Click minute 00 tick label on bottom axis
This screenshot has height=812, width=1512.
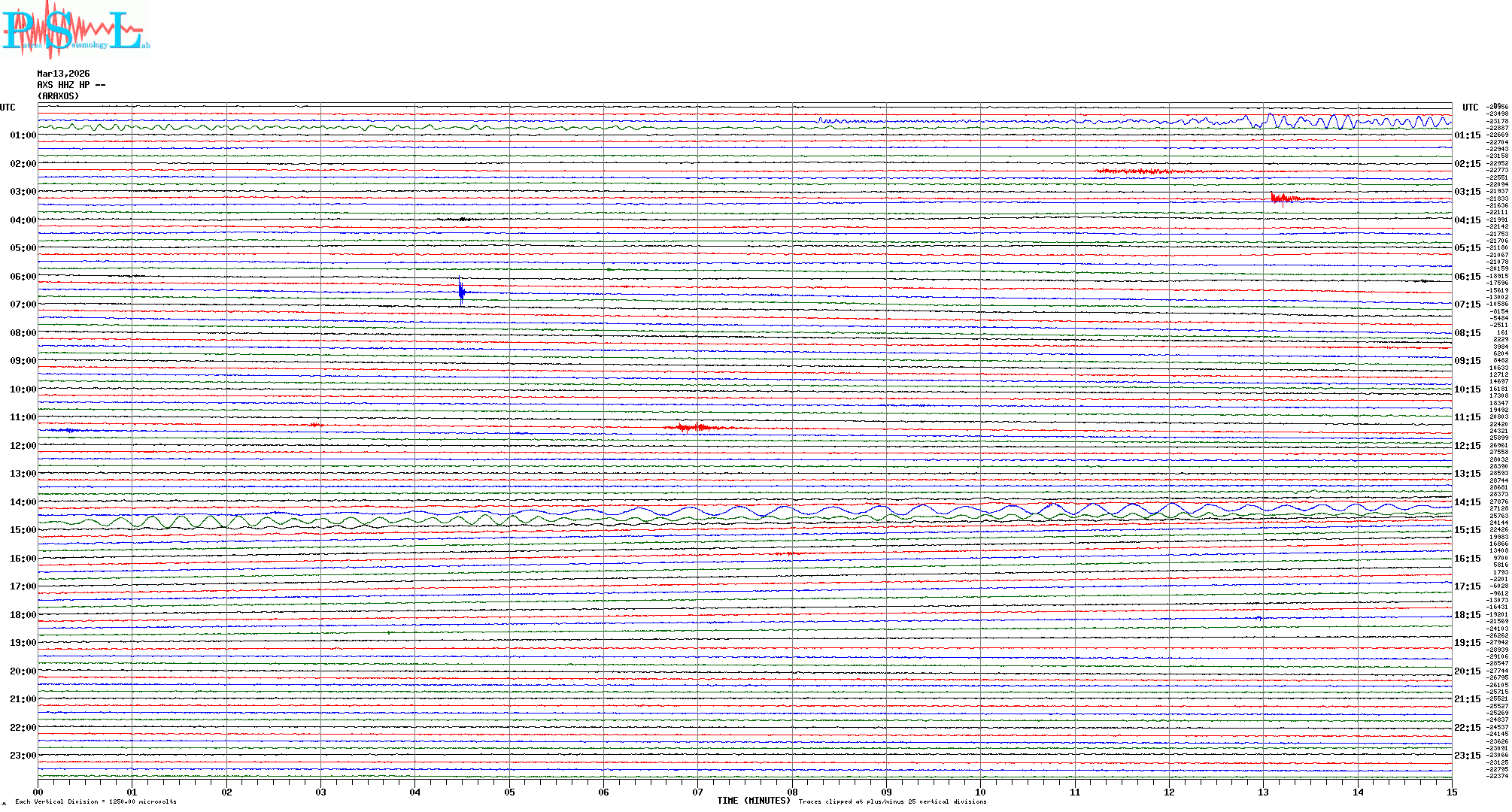click(38, 792)
